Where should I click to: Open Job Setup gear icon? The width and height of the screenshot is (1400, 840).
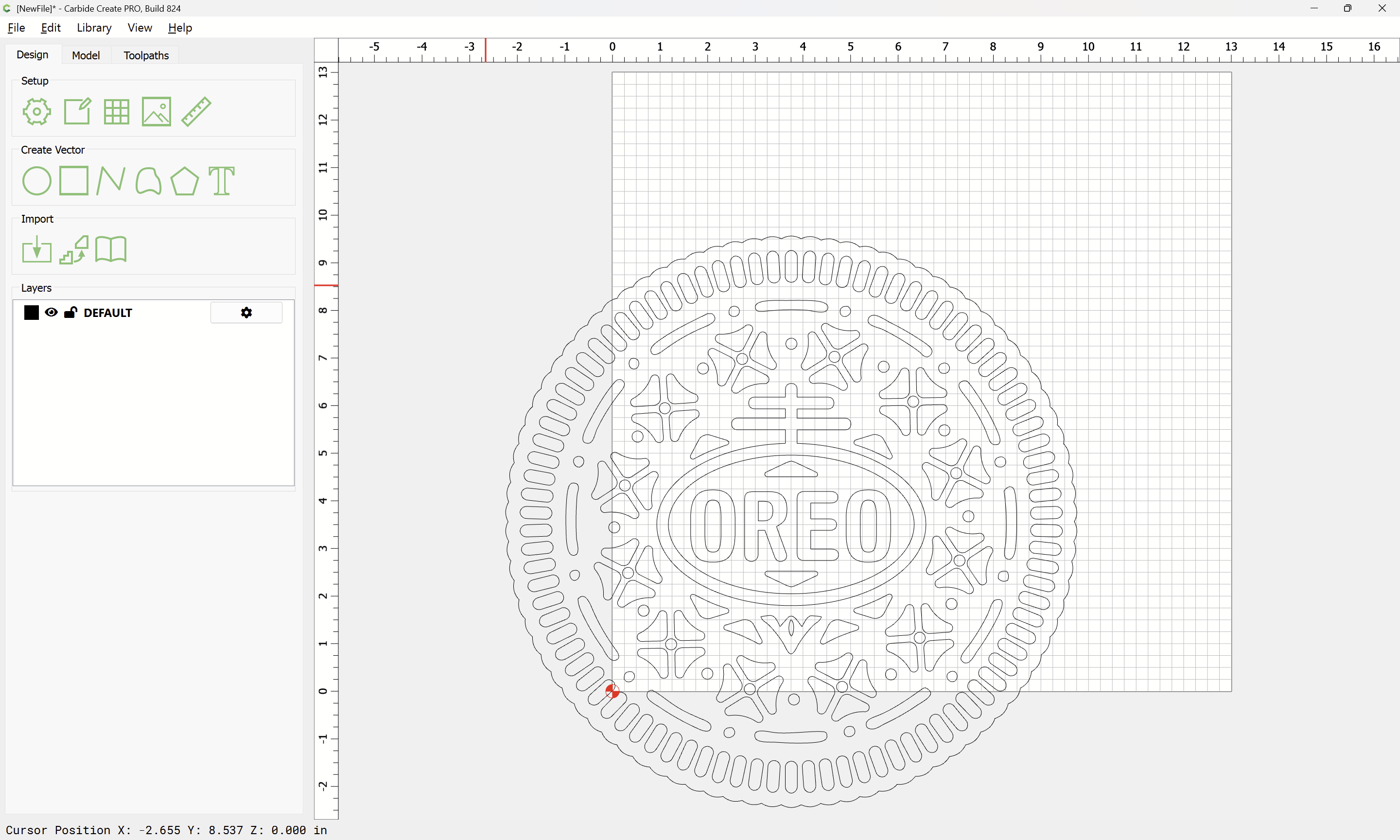[x=37, y=111]
